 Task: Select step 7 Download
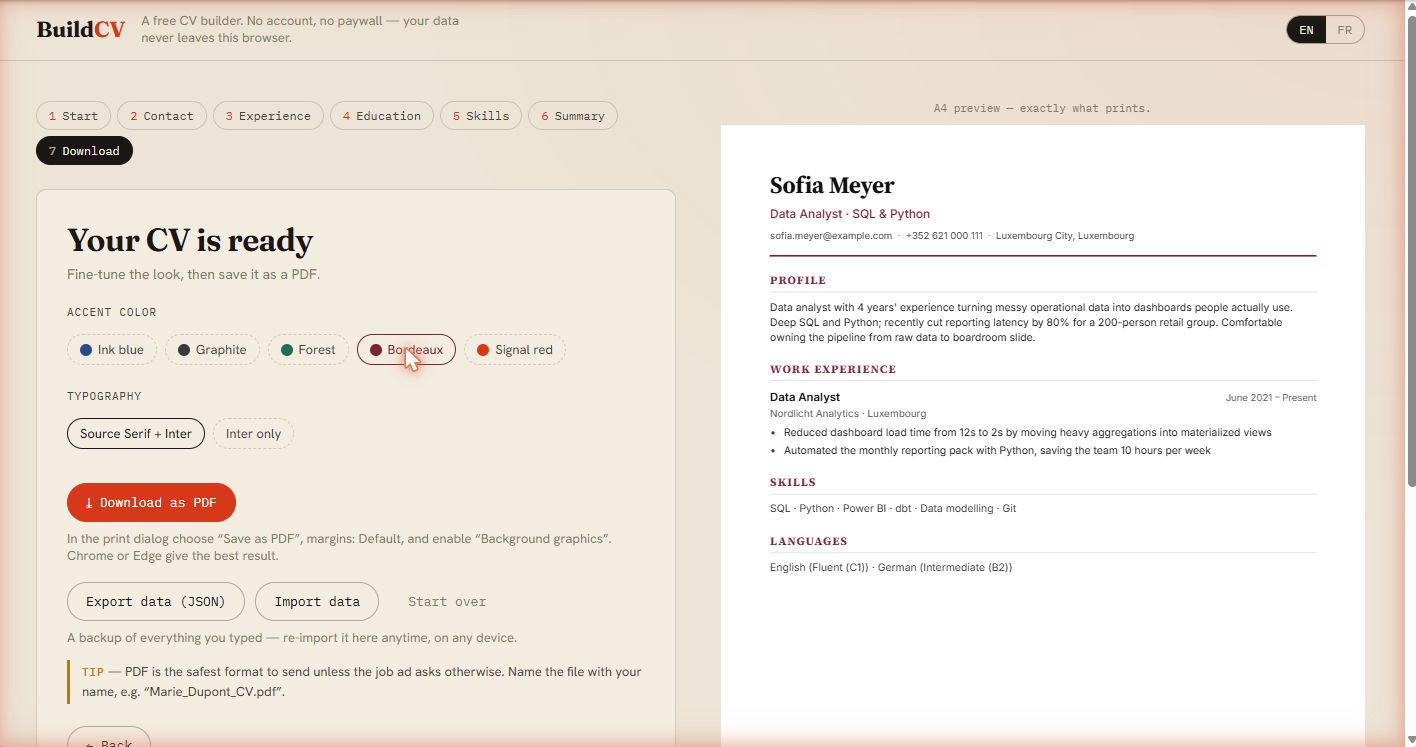coord(84,151)
